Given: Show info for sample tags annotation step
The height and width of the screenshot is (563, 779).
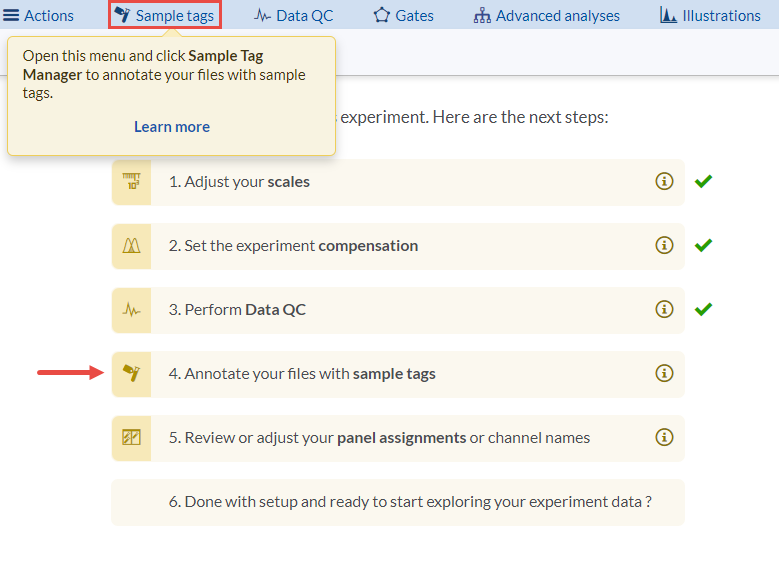Looking at the screenshot, I should point(663,374).
